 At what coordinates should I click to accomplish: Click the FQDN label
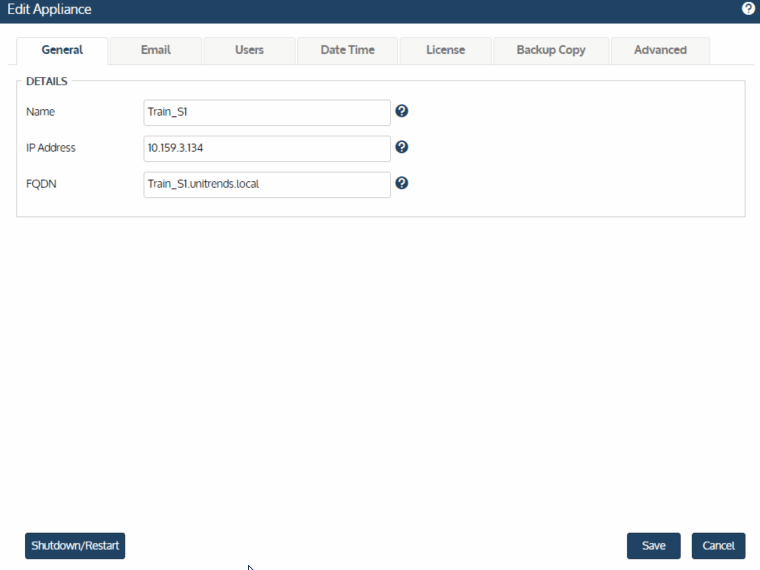(x=41, y=184)
